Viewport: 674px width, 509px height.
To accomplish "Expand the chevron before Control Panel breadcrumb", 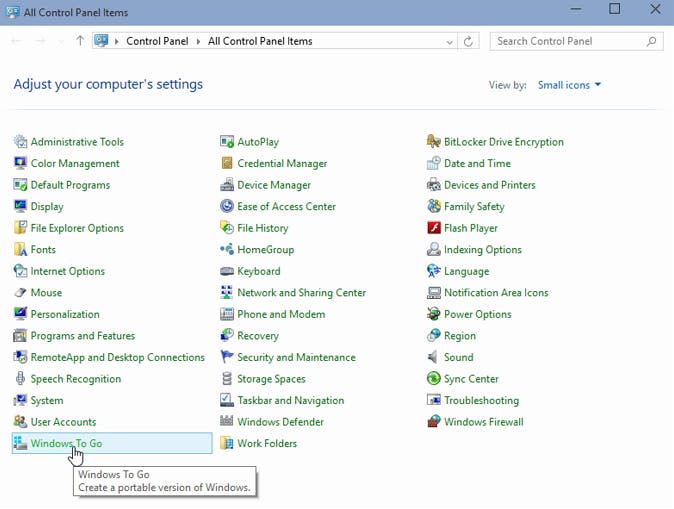I will click(116, 42).
